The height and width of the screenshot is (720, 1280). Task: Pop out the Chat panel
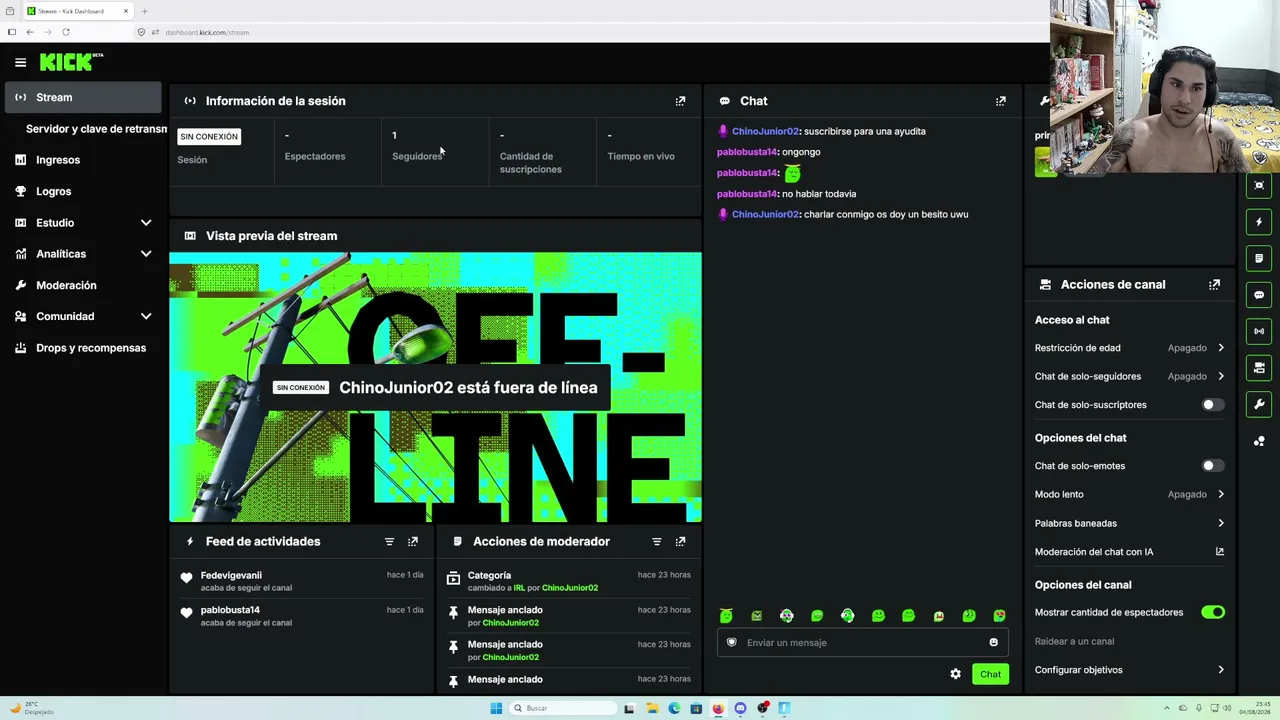tap(1000, 101)
